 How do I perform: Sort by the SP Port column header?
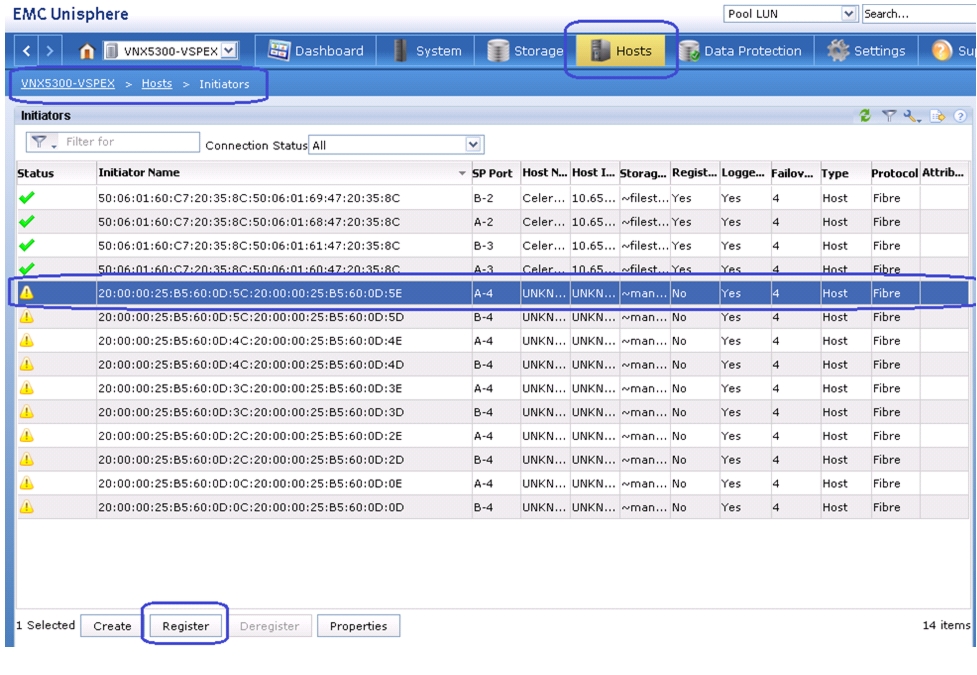(495, 173)
